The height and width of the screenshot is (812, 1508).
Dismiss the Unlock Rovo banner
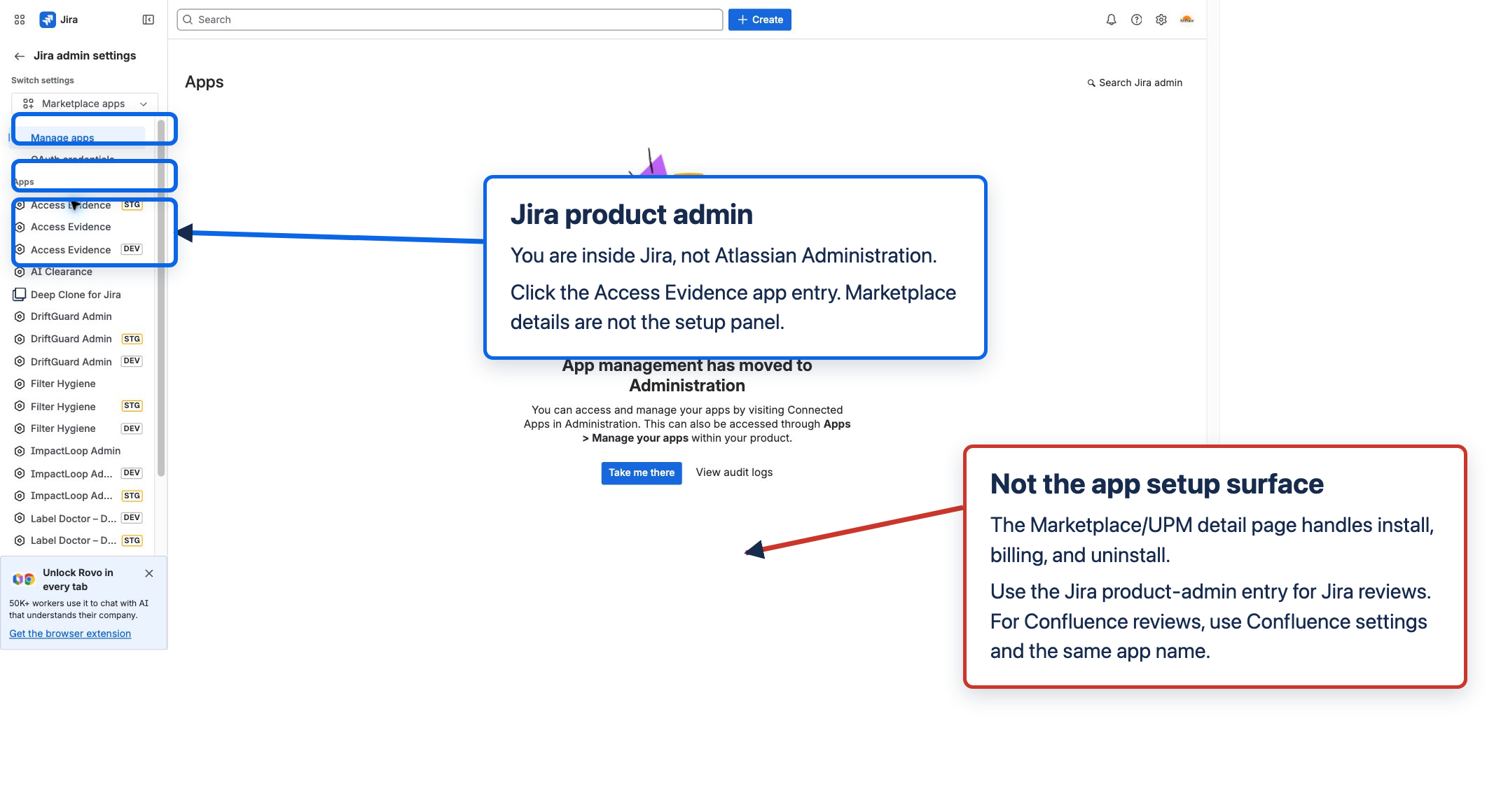[x=149, y=573]
